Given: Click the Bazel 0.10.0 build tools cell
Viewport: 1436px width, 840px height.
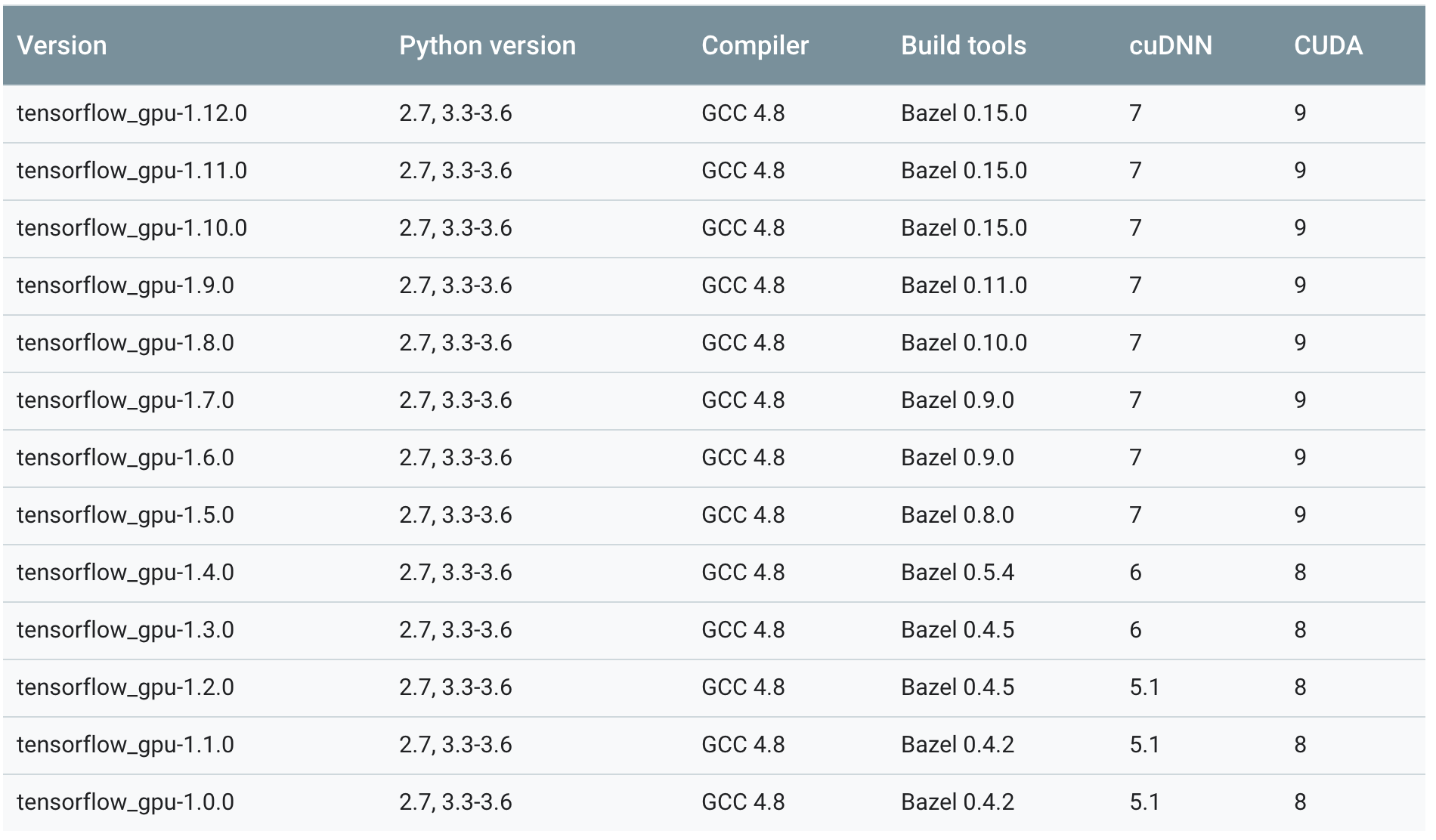Looking at the screenshot, I should pyautogui.click(x=964, y=343).
